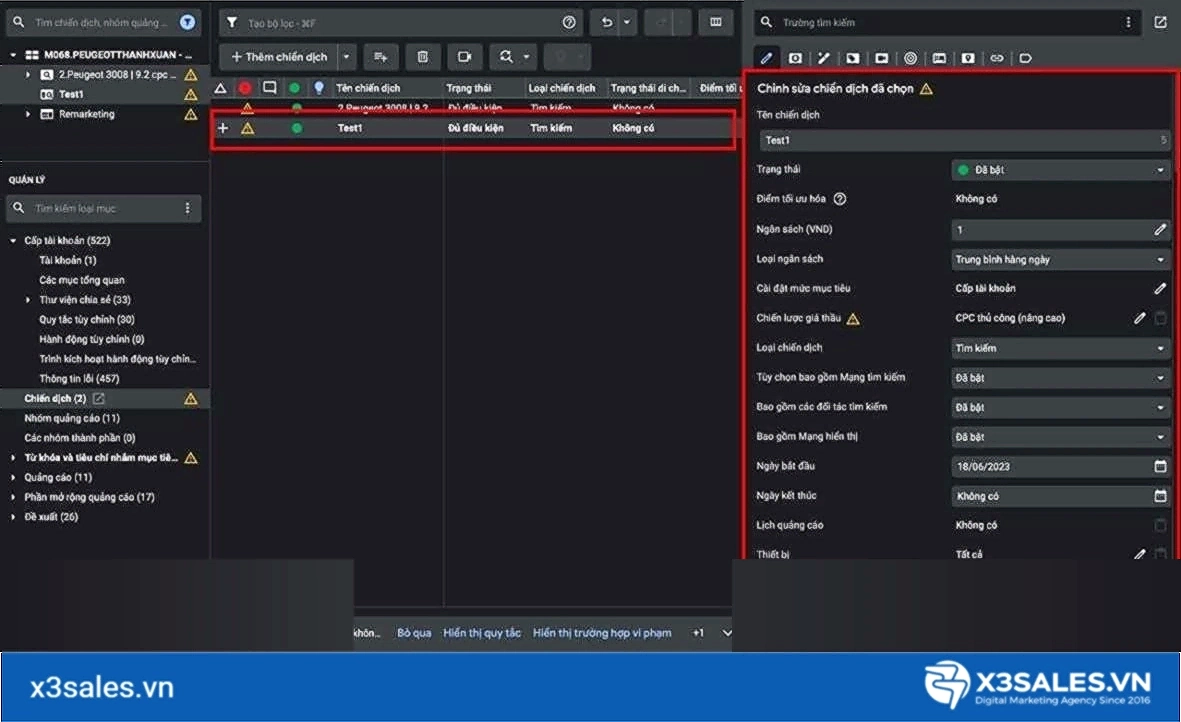Click the undo arrow button
This screenshot has width=1181, height=722.
(x=606, y=23)
